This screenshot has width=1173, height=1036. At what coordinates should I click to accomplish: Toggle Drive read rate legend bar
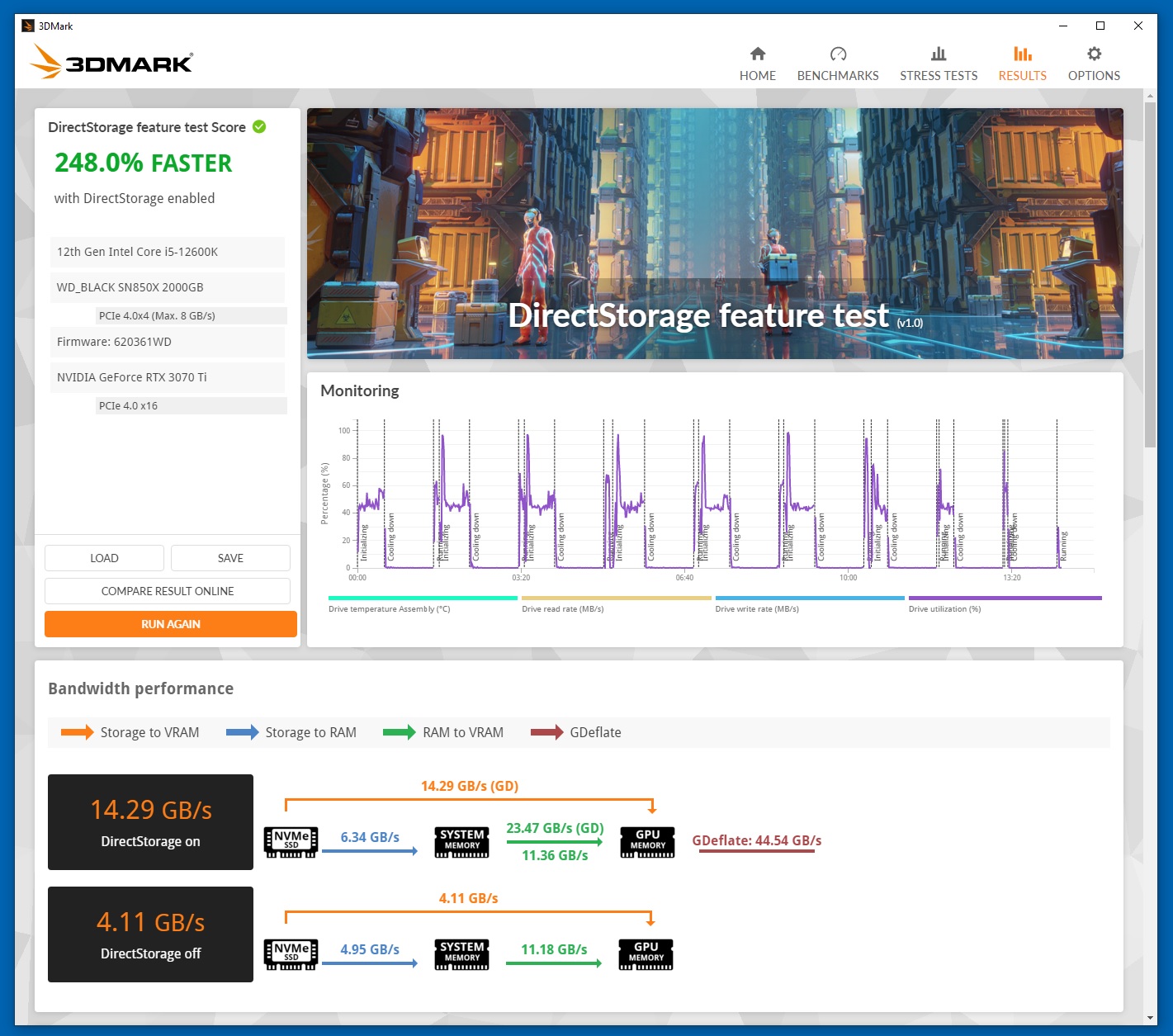616,598
